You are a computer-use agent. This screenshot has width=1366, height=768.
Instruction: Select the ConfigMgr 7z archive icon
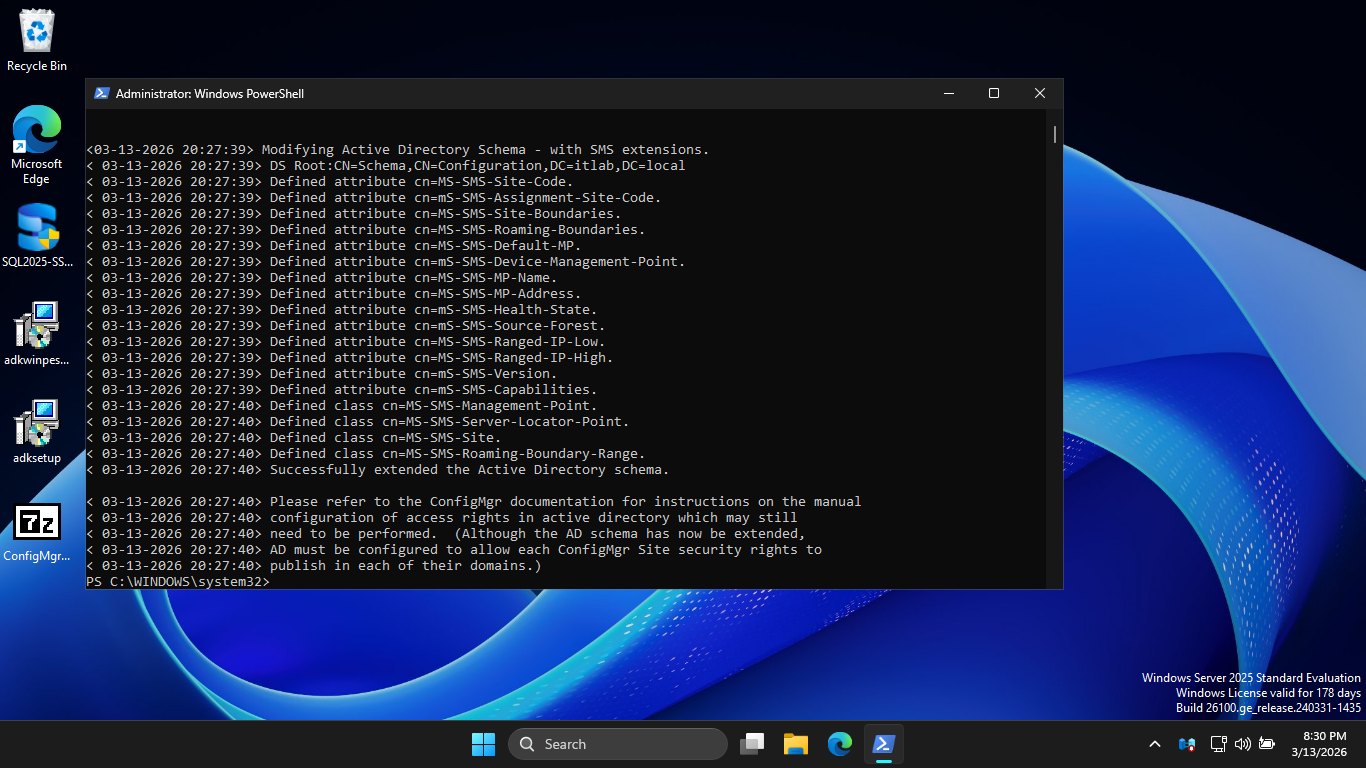click(x=37, y=532)
